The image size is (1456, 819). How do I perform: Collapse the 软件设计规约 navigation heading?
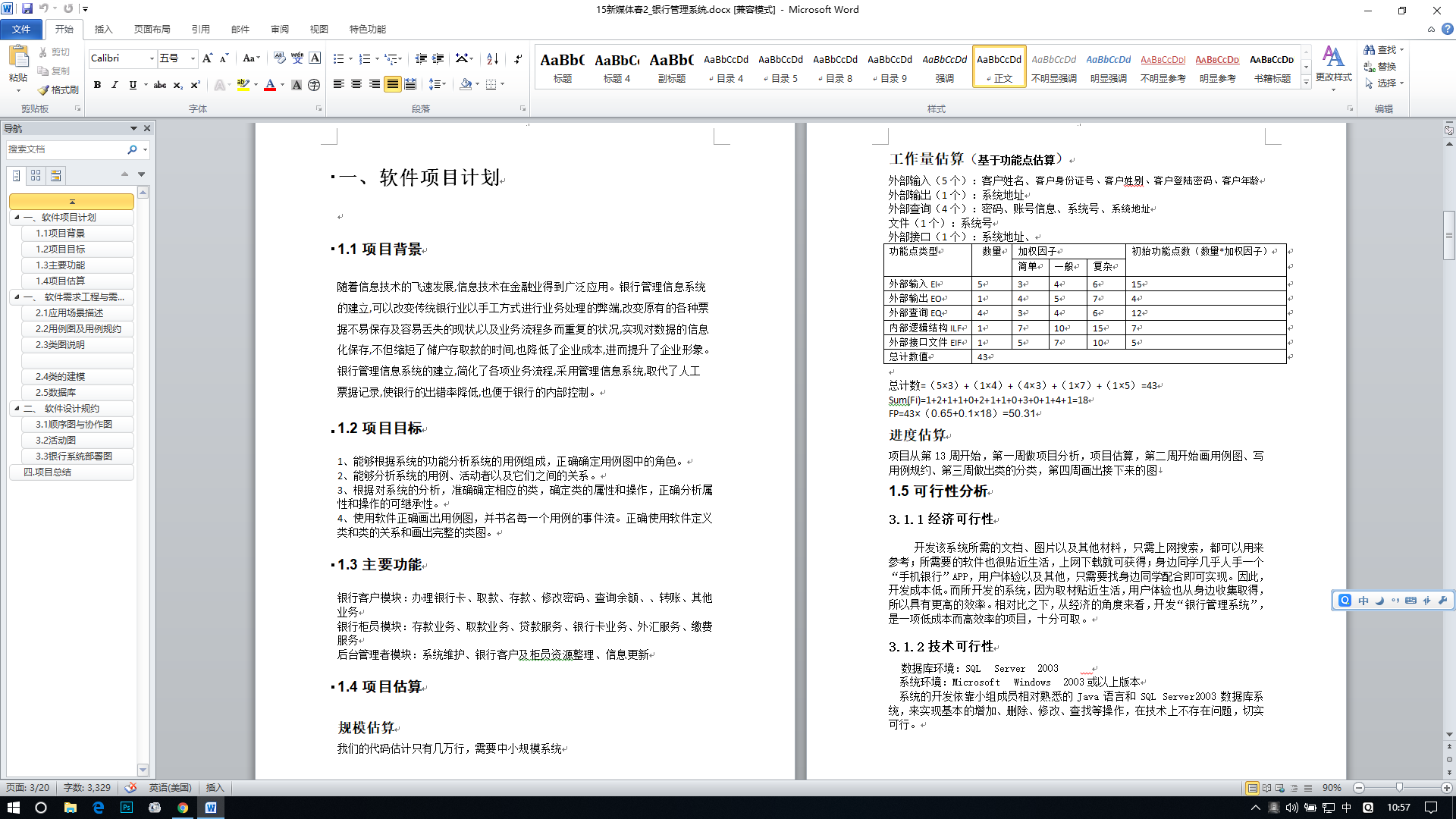tap(17, 408)
